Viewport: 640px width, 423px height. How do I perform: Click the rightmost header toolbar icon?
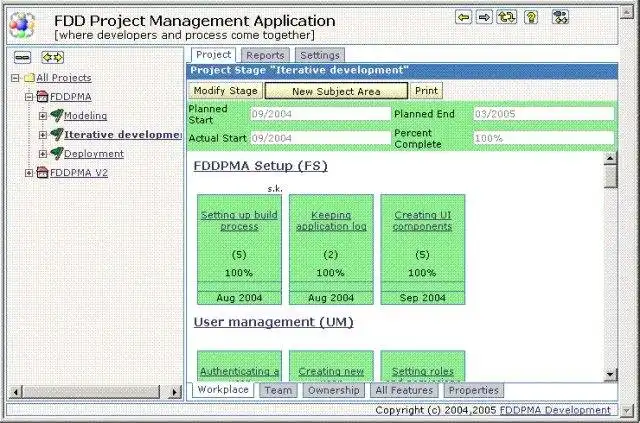coord(560,17)
